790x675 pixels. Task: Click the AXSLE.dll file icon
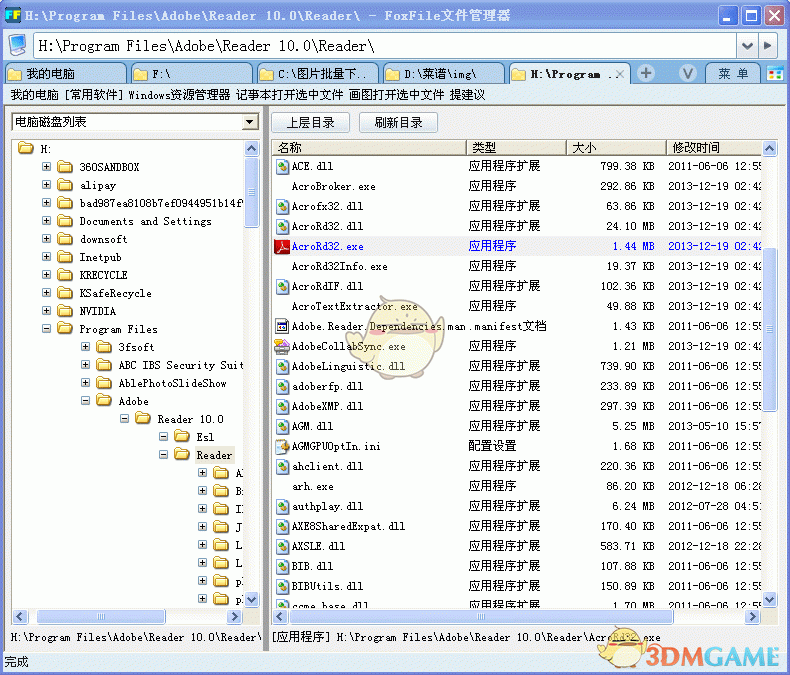(282, 547)
